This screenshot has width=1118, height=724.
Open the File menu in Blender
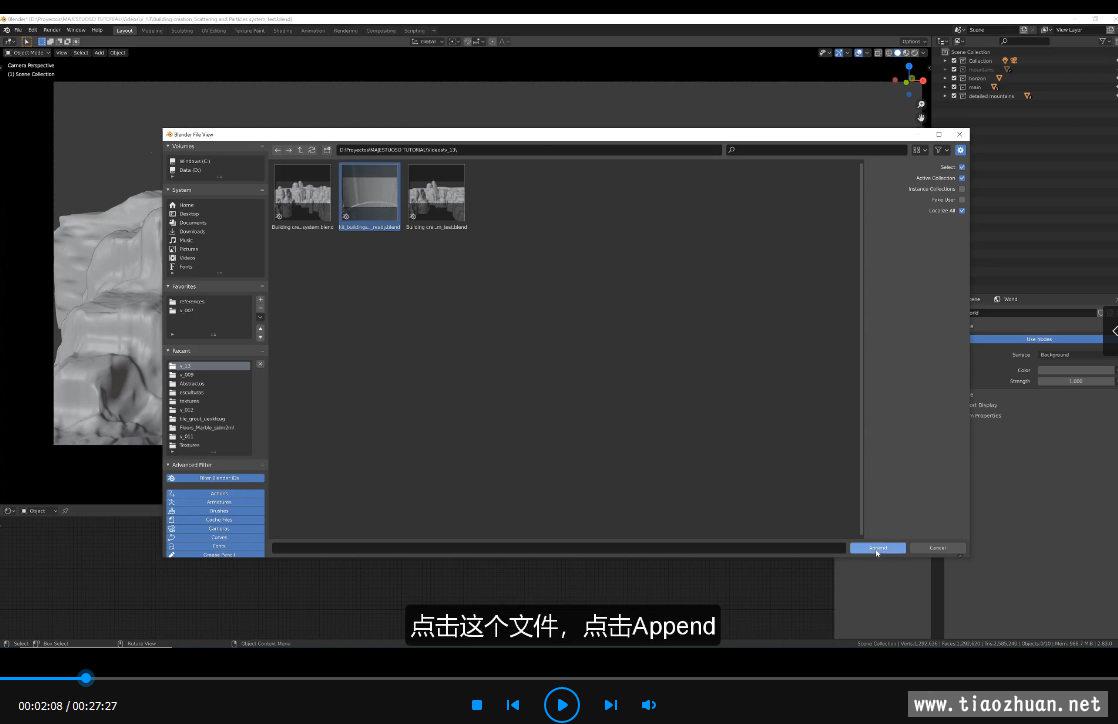pyautogui.click(x=18, y=30)
